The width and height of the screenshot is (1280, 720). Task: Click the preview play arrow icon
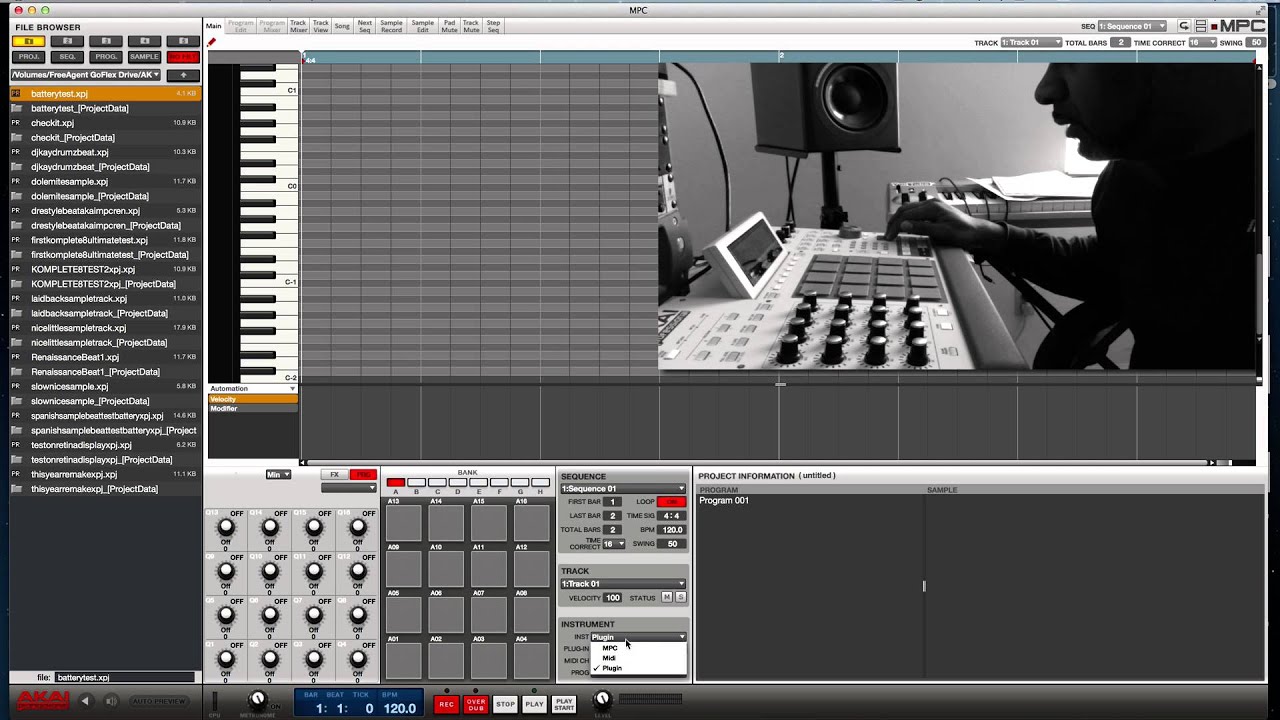pyautogui.click(x=85, y=701)
